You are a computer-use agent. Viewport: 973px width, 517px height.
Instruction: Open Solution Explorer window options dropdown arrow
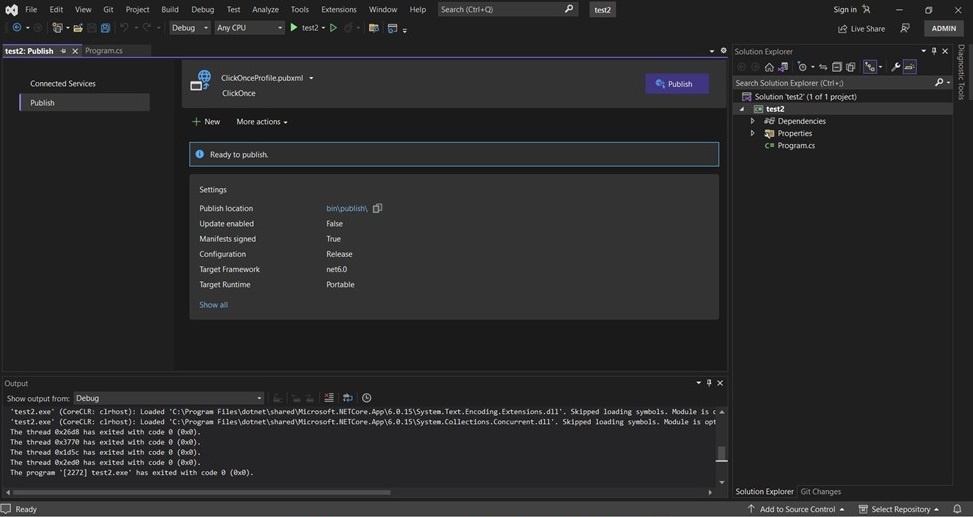pos(923,52)
